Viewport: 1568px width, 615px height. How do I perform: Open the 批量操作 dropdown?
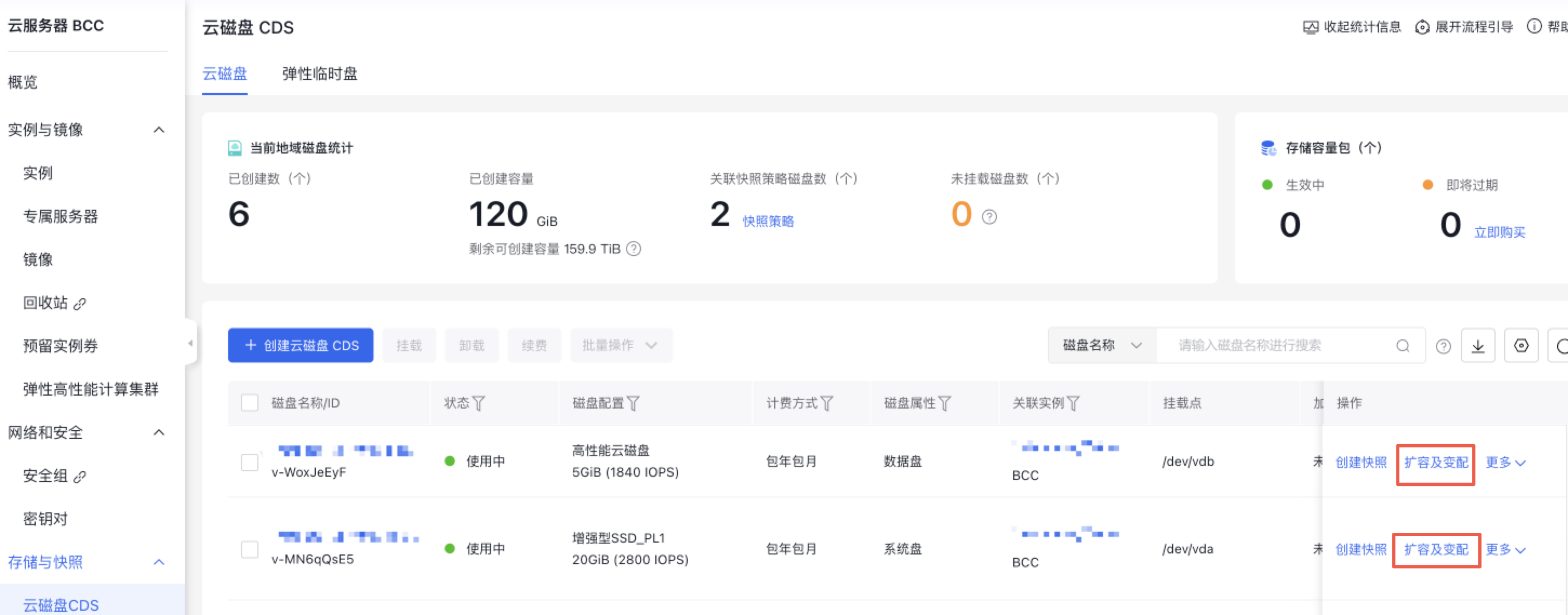[x=621, y=345]
